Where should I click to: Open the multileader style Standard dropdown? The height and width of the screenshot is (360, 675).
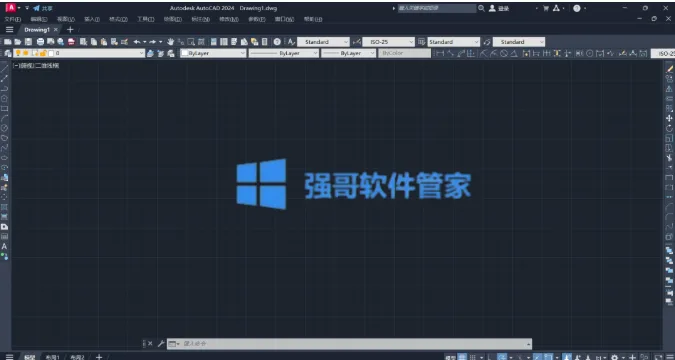coord(519,42)
